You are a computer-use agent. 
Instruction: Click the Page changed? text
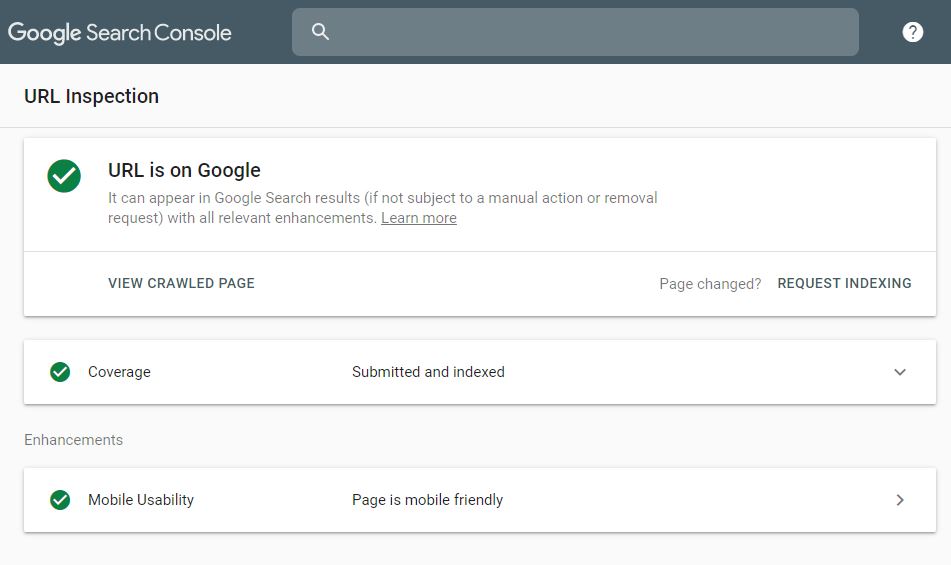710,284
